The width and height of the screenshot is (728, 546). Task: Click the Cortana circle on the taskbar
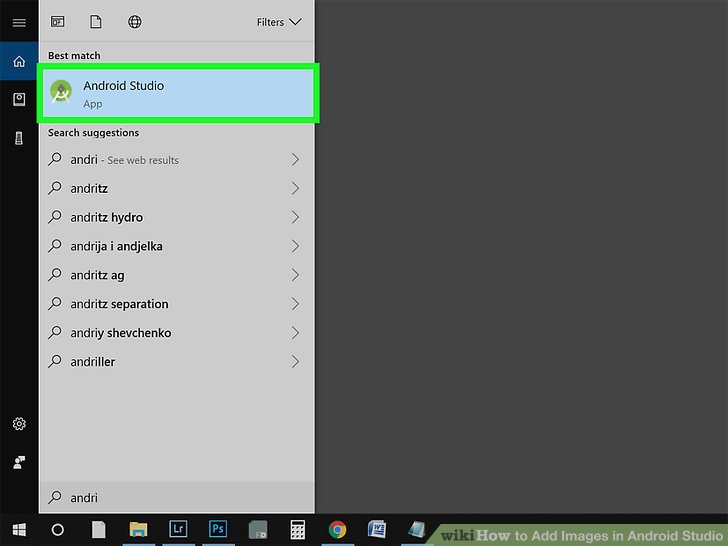coord(58,529)
